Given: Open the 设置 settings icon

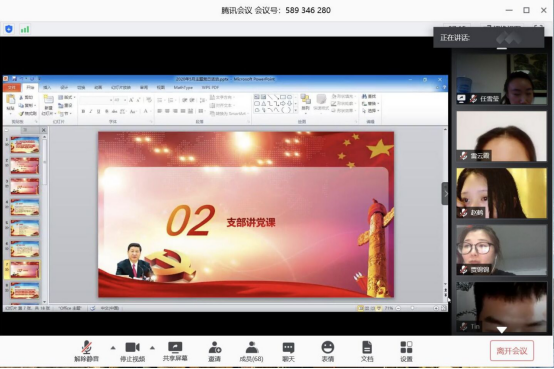Looking at the screenshot, I should coord(406,351).
